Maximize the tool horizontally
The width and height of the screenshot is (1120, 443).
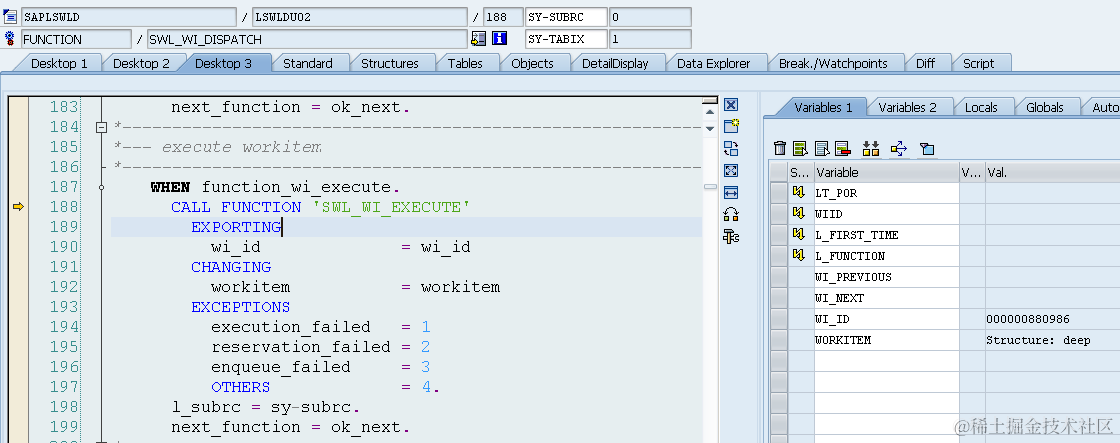731,193
